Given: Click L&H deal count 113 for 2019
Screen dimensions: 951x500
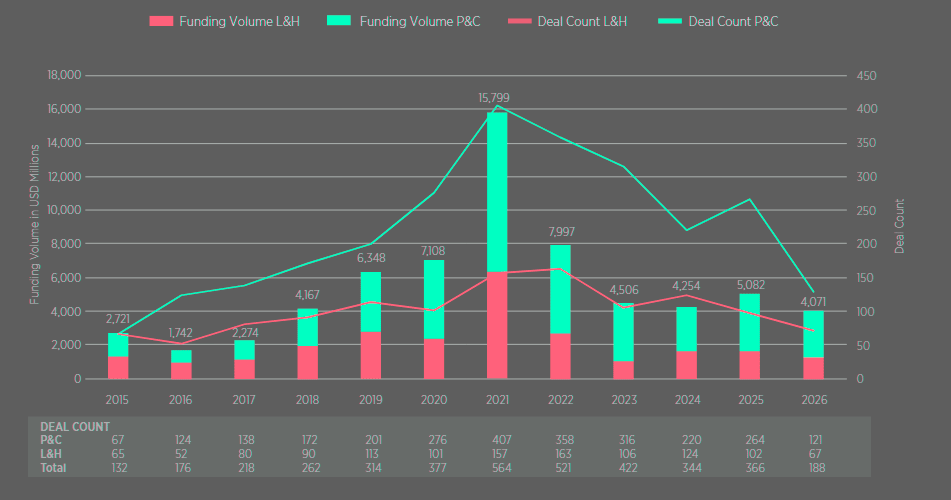Looking at the screenshot, I should click(x=372, y=454).
